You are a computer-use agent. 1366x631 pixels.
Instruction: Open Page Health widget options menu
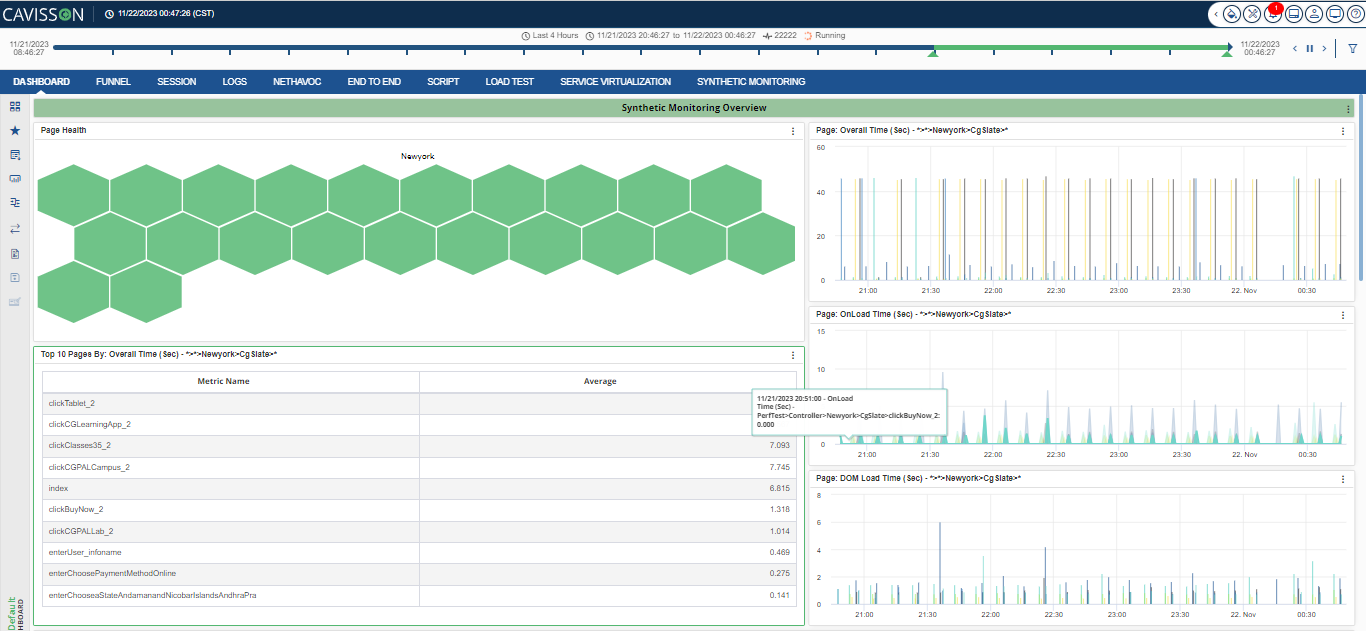point(793,131)
